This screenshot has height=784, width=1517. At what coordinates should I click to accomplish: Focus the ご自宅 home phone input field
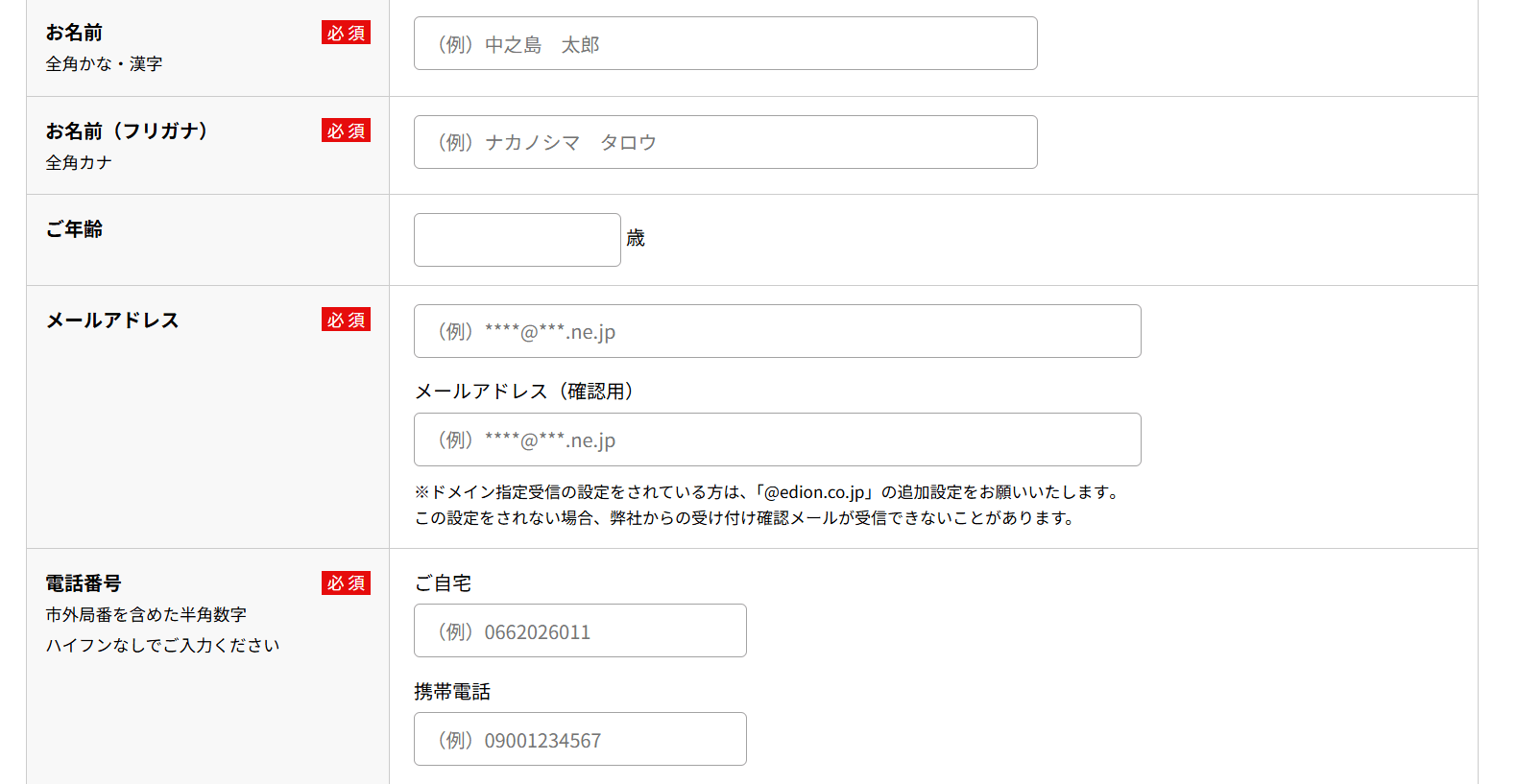pos(580,630)
